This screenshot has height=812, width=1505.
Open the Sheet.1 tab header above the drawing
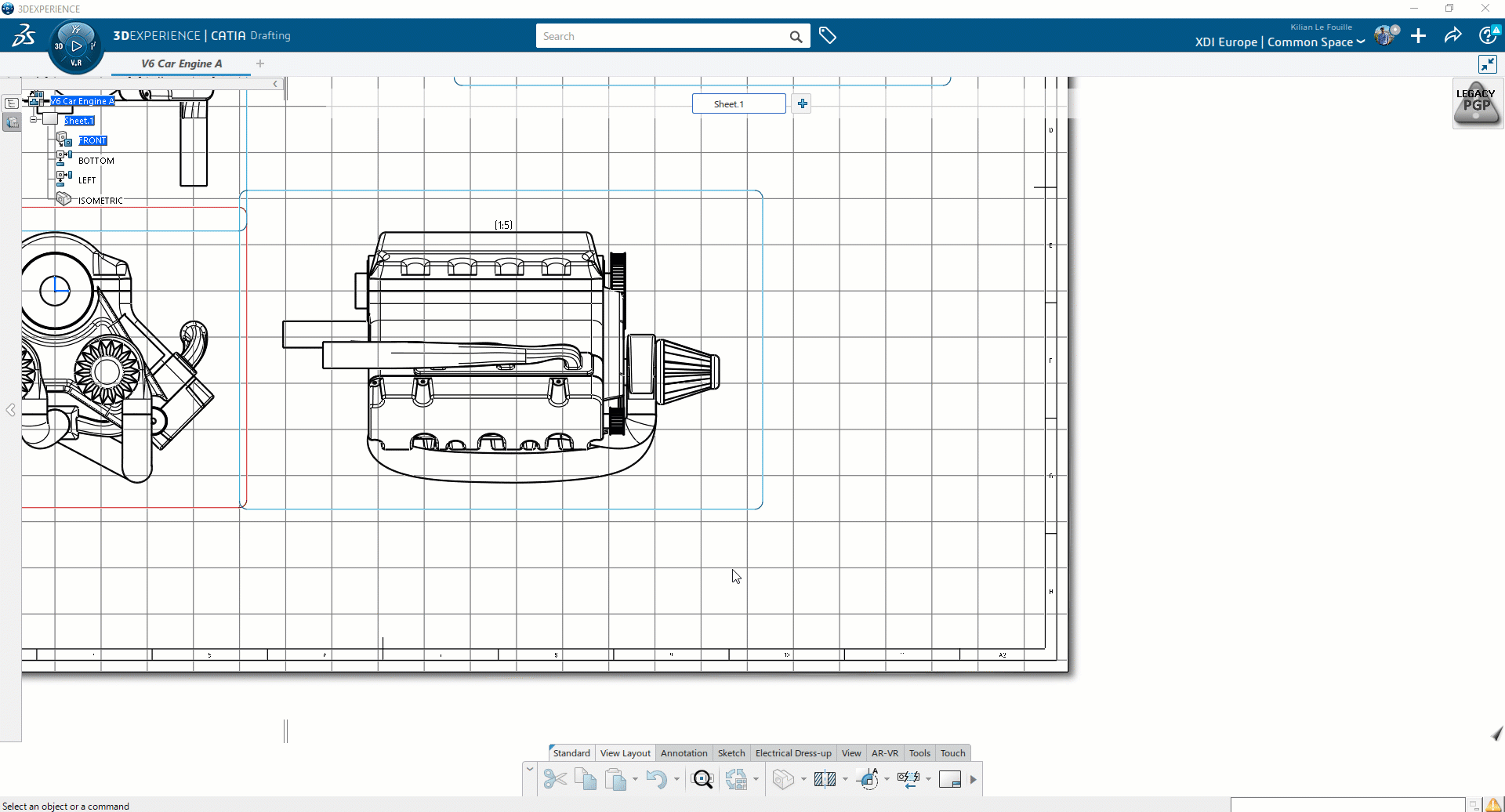coord(738,103)
